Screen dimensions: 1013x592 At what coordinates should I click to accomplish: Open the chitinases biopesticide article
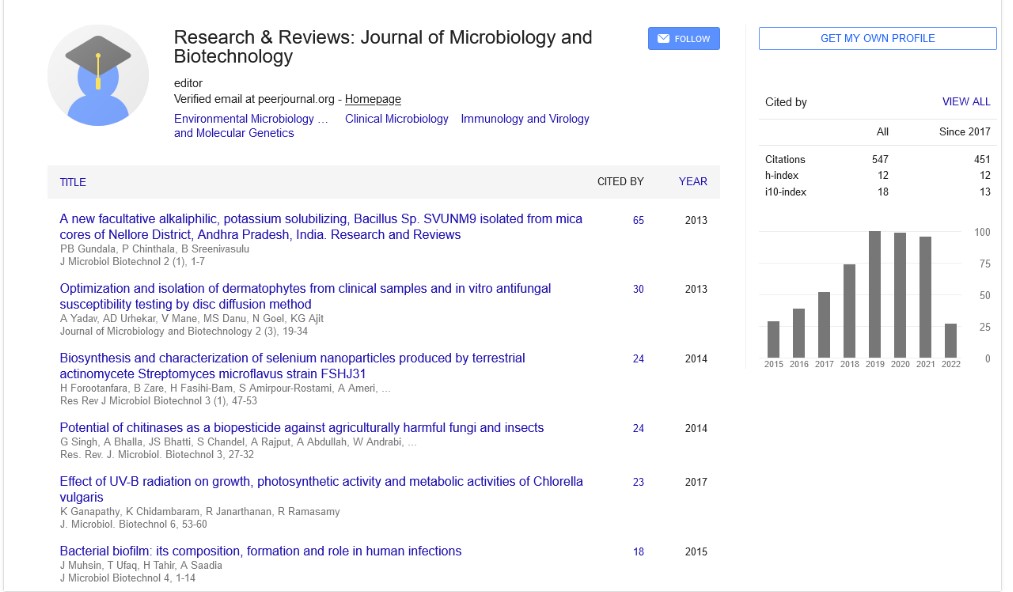tap(301, 427)
